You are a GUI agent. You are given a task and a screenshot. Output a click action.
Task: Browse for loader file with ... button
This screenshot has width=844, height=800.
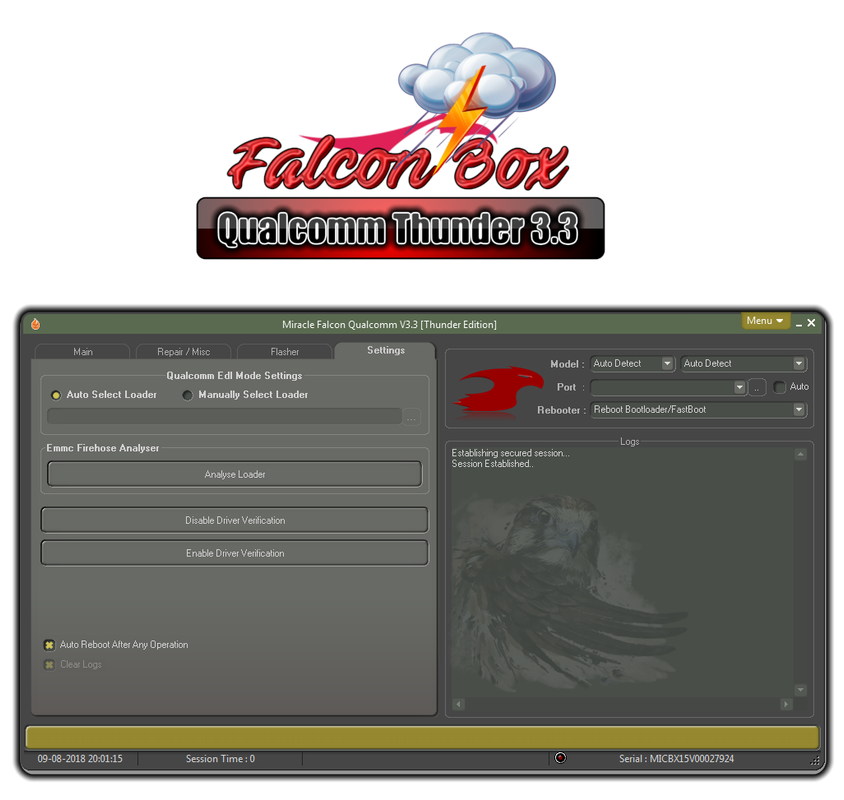tap(412, 417)
